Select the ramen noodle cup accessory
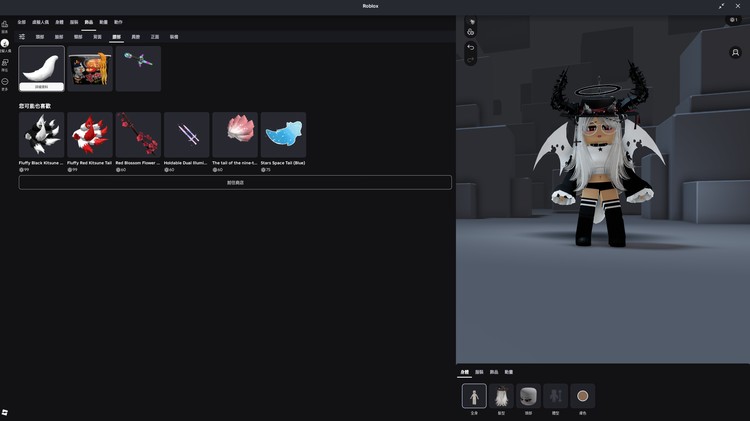The image size is (750, 421). [90, 68]
